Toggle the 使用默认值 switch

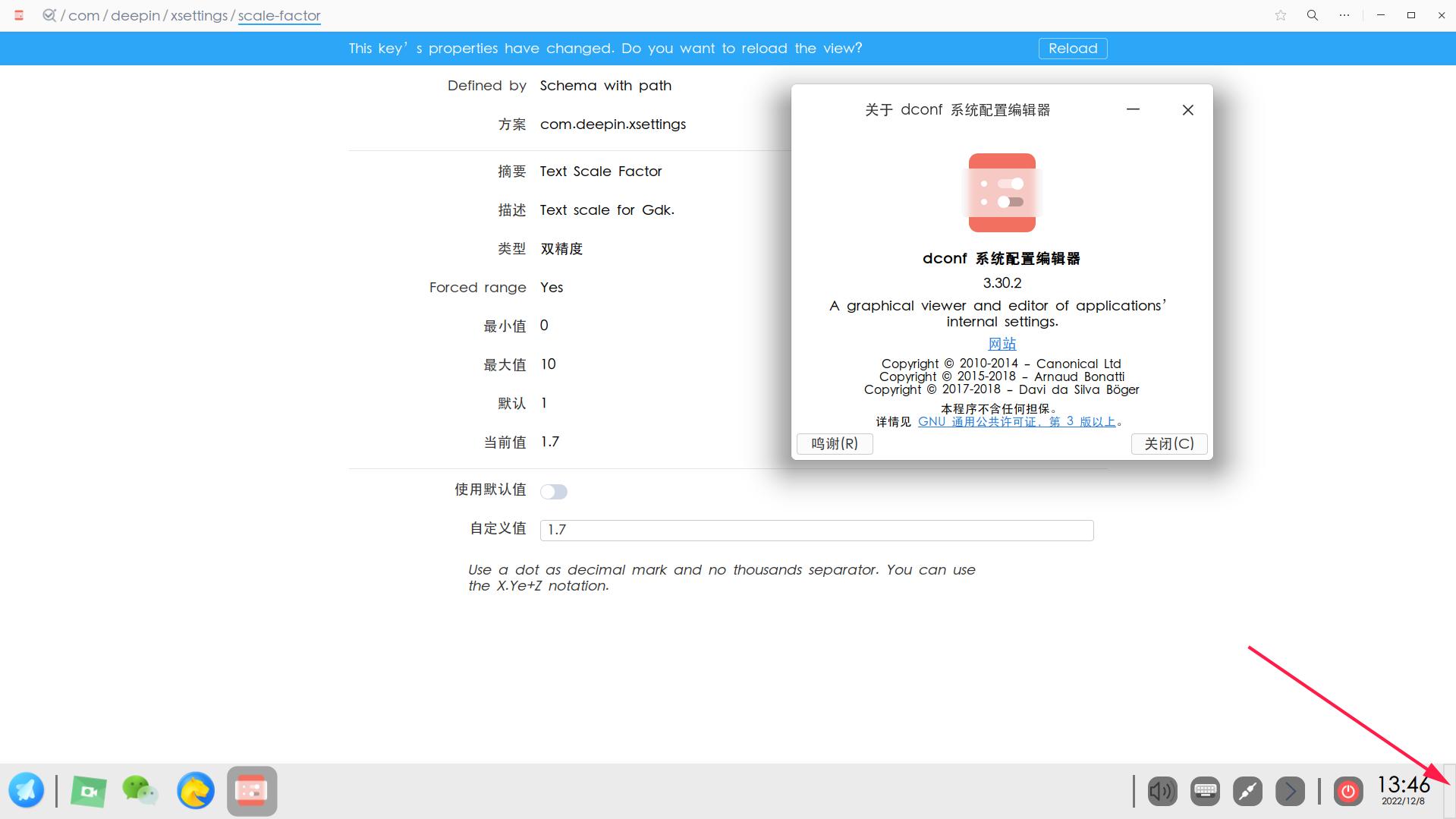click(x=554, y=492)
